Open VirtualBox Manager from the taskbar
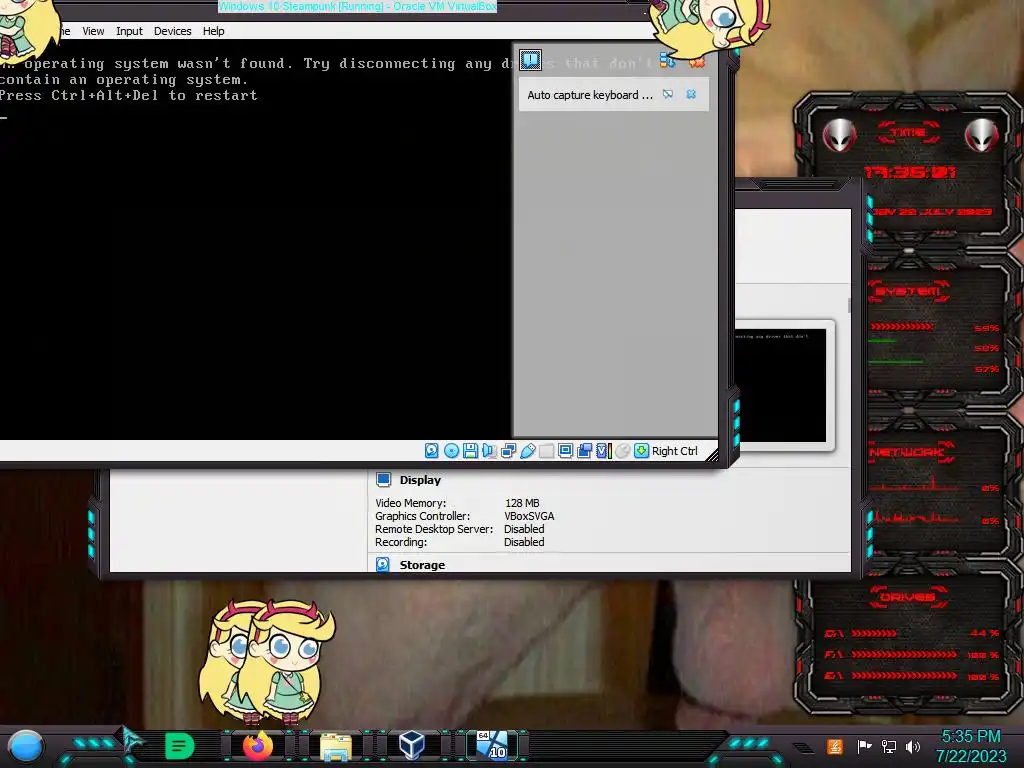 pos(412,745)
